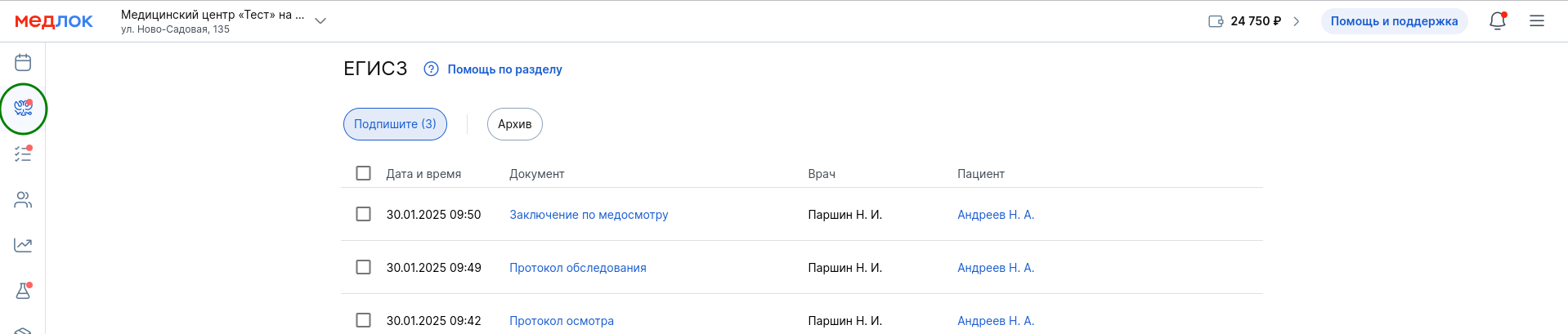
Task: Expand the medical center selector dropdown
Action: click(320, 21)
